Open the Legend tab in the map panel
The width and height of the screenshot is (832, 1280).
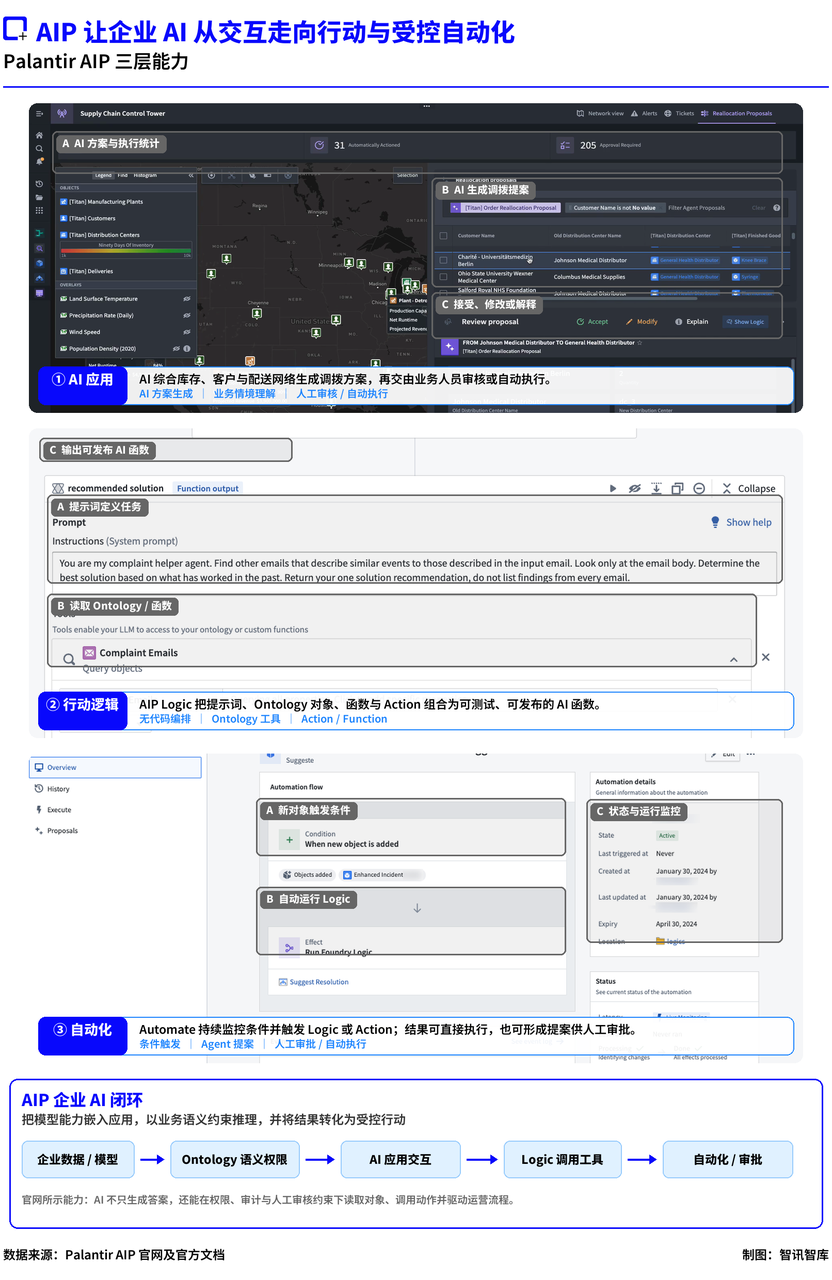tap(103, 175)
